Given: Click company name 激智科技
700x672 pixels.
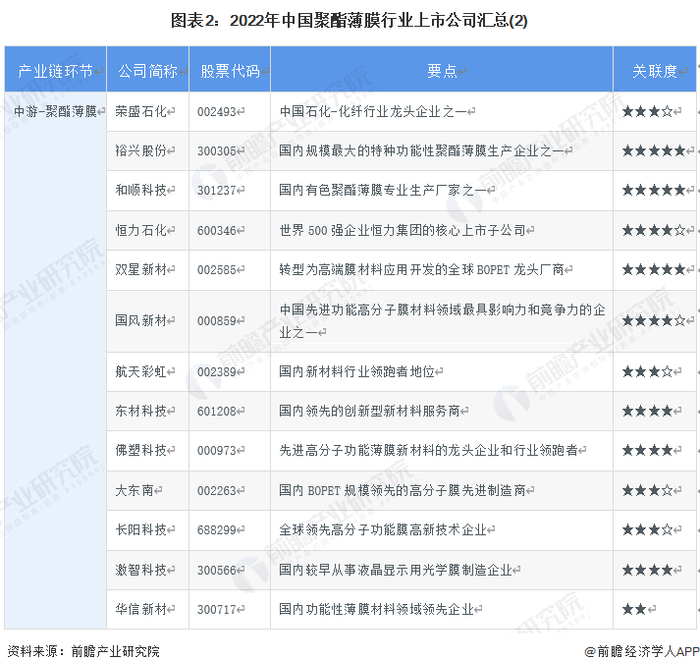Looking at the screenshot, I should tap(141, 570).
